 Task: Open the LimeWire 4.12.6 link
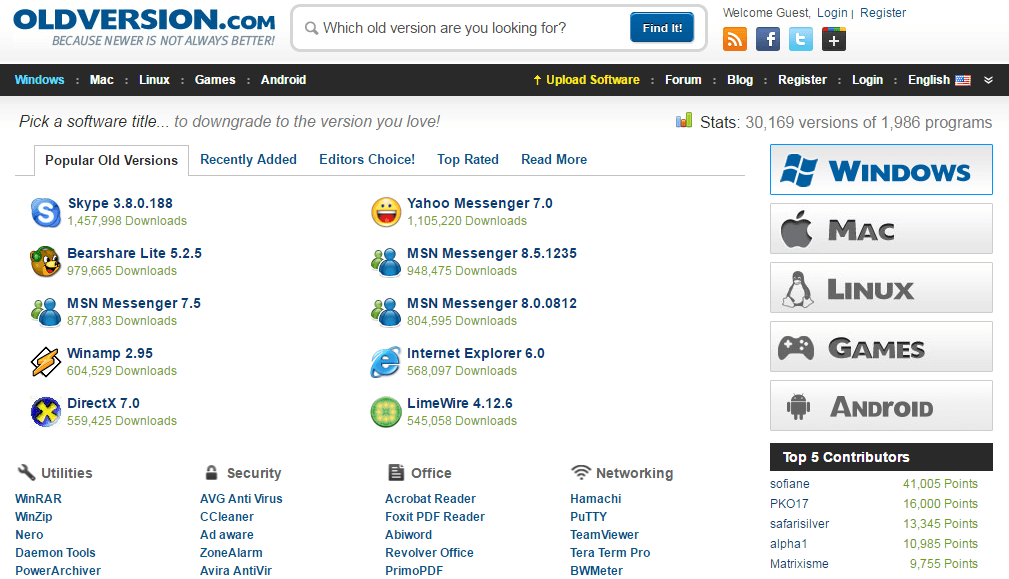coord(460,403)
